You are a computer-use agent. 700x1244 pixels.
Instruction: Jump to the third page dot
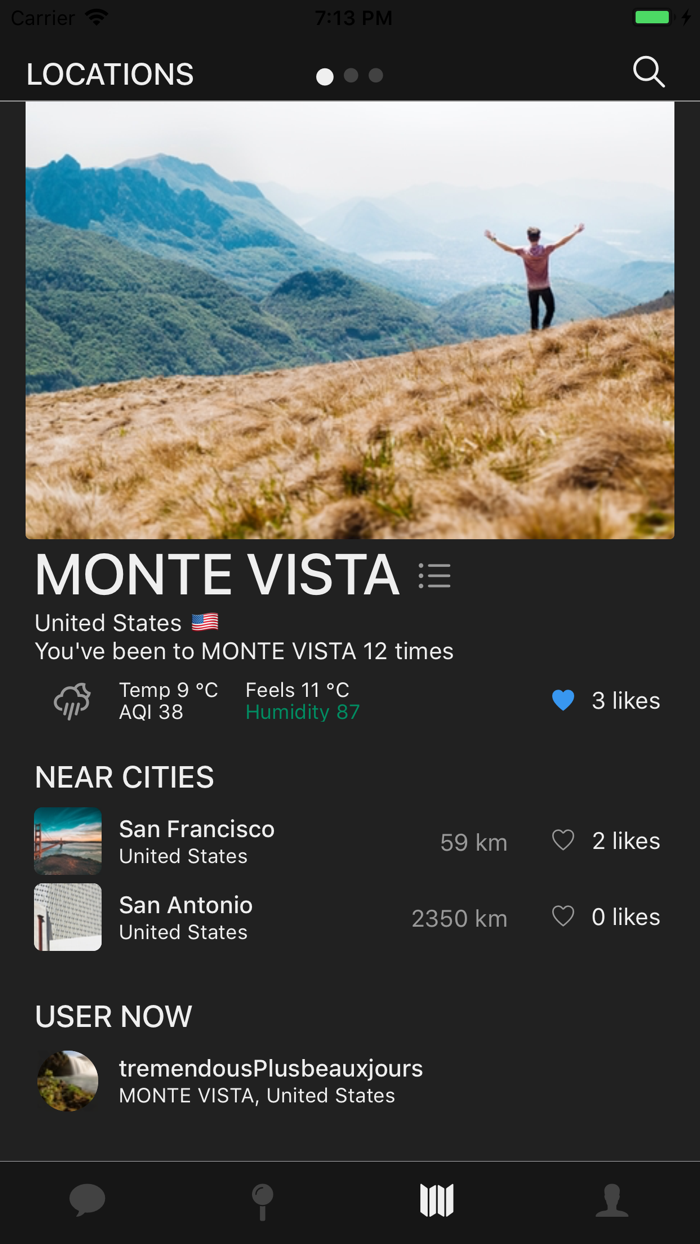(x=376, y=75)
